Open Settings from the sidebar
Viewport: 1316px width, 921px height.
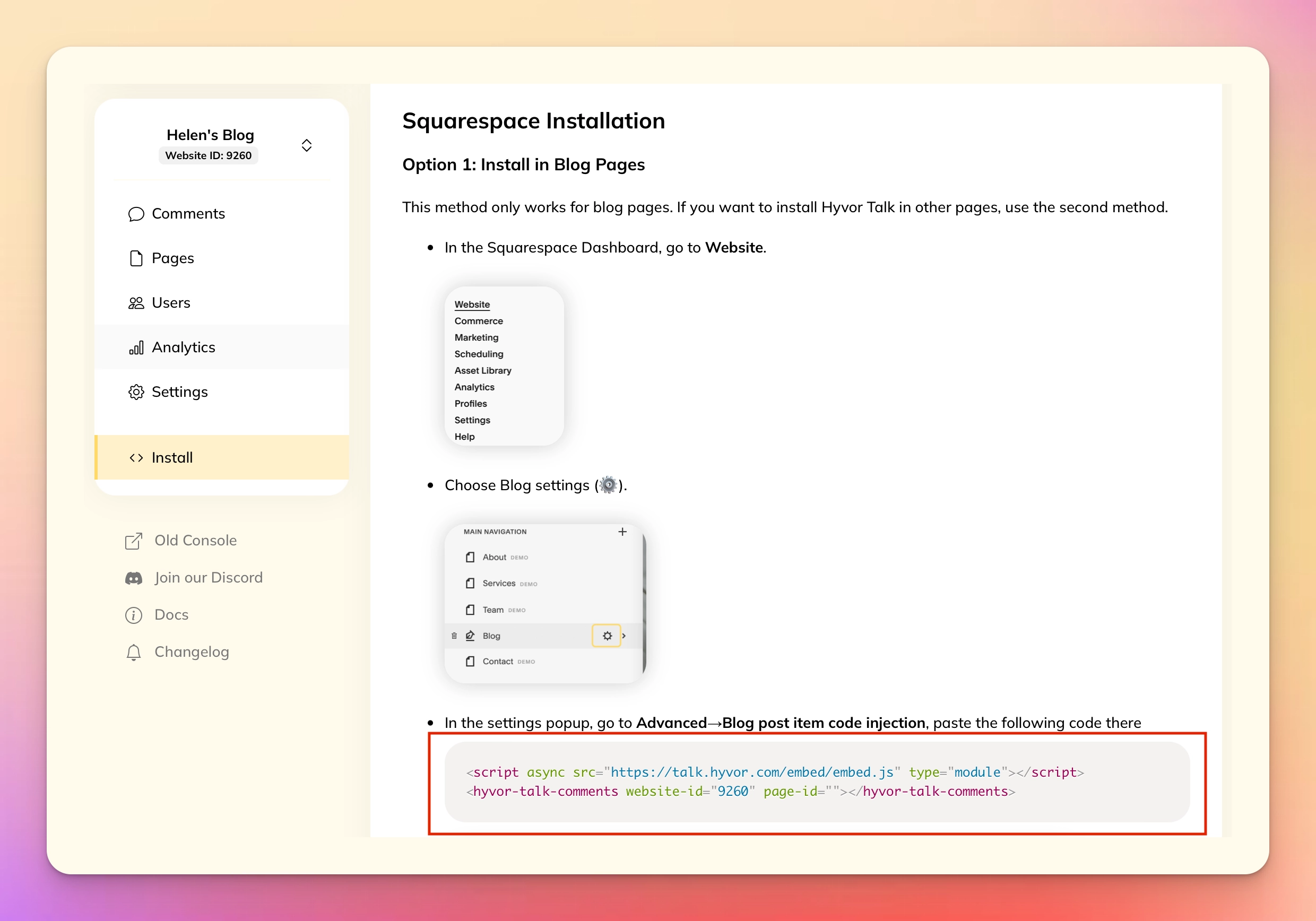tap(222, 392)
